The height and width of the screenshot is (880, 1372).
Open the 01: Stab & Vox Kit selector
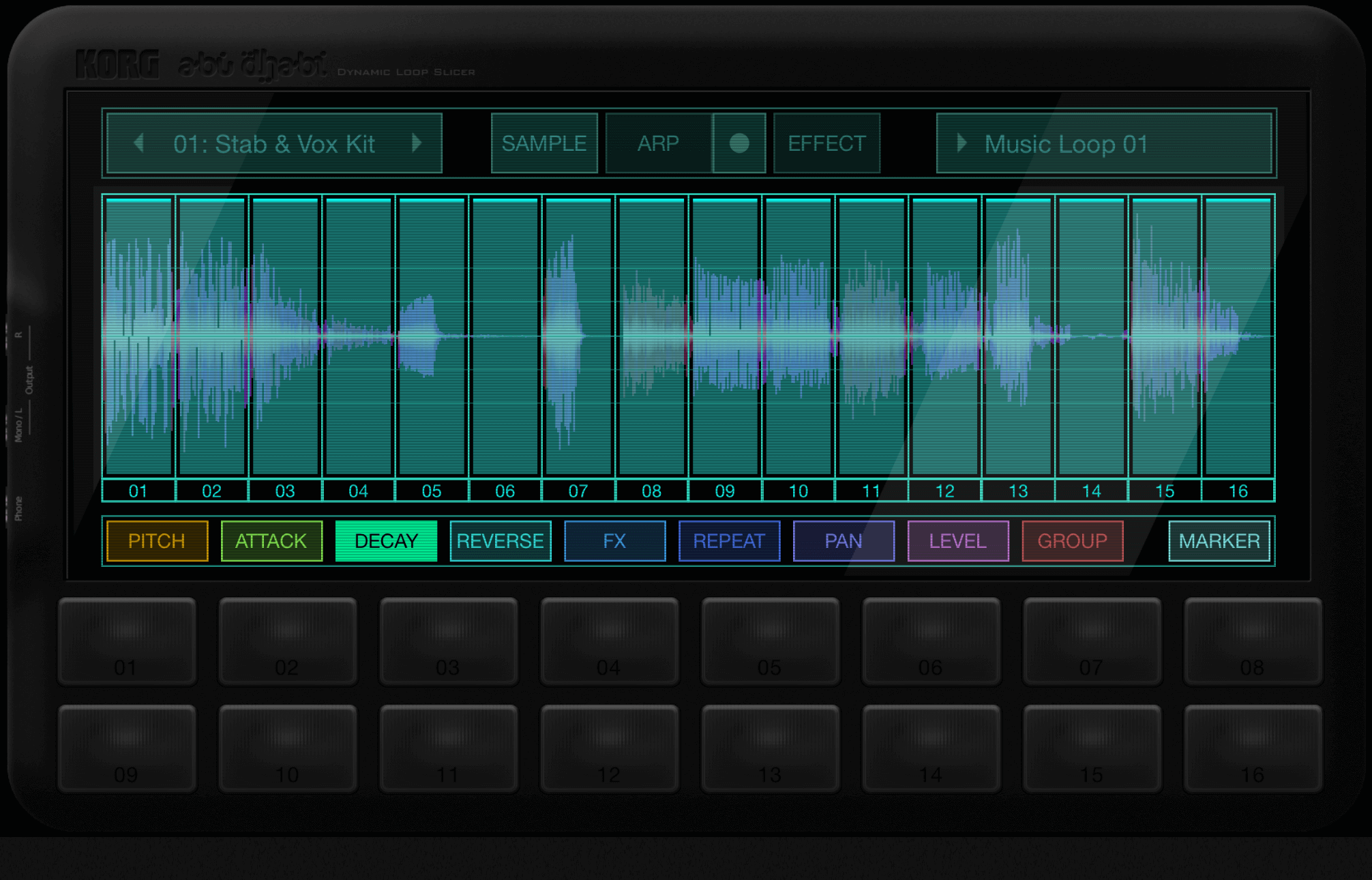point(274,144)
